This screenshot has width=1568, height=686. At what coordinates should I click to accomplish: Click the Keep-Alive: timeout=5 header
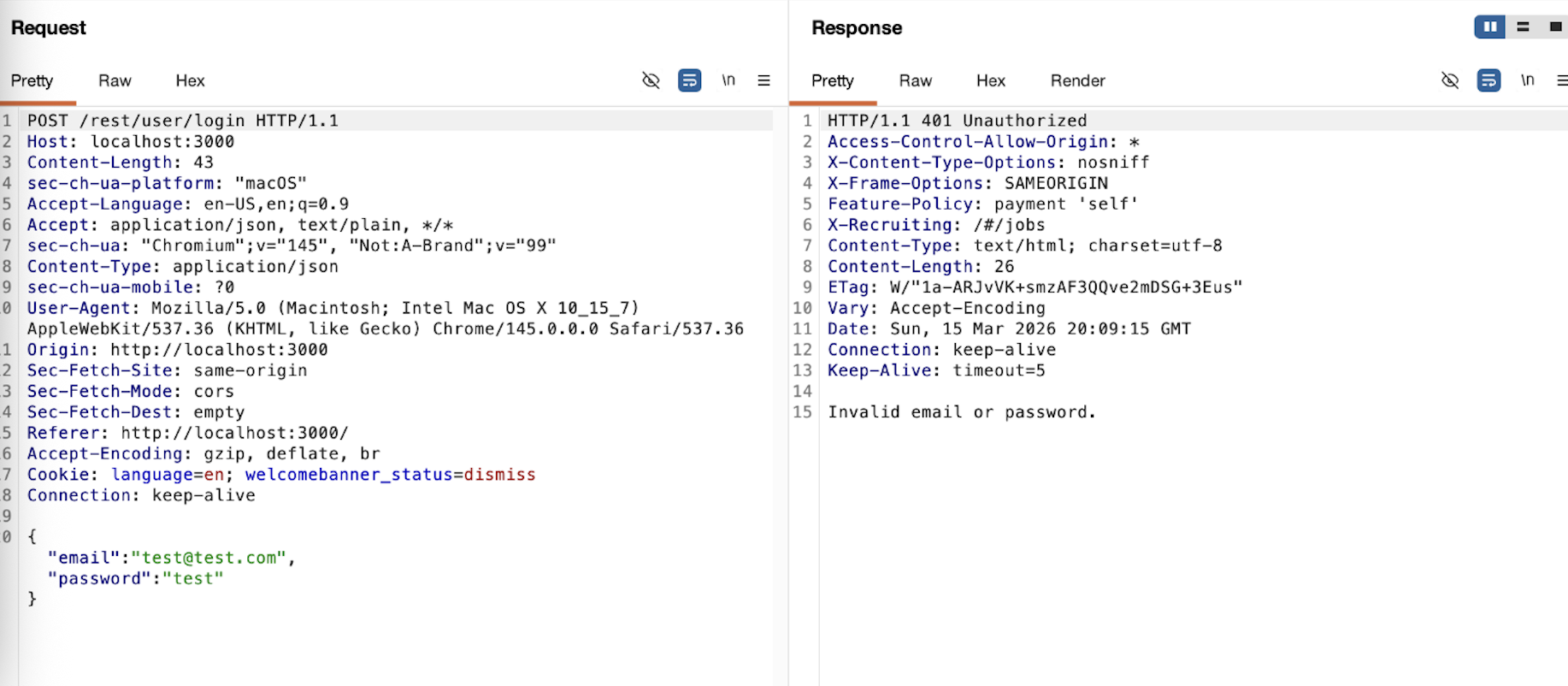click(x=935, y=370)
